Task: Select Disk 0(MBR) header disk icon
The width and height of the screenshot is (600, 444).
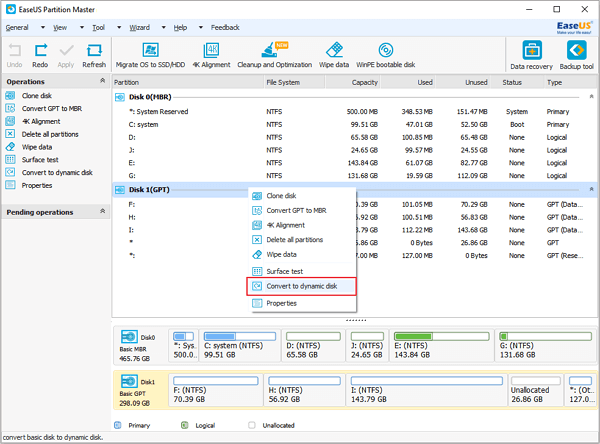Action: [x=120, y=97]
